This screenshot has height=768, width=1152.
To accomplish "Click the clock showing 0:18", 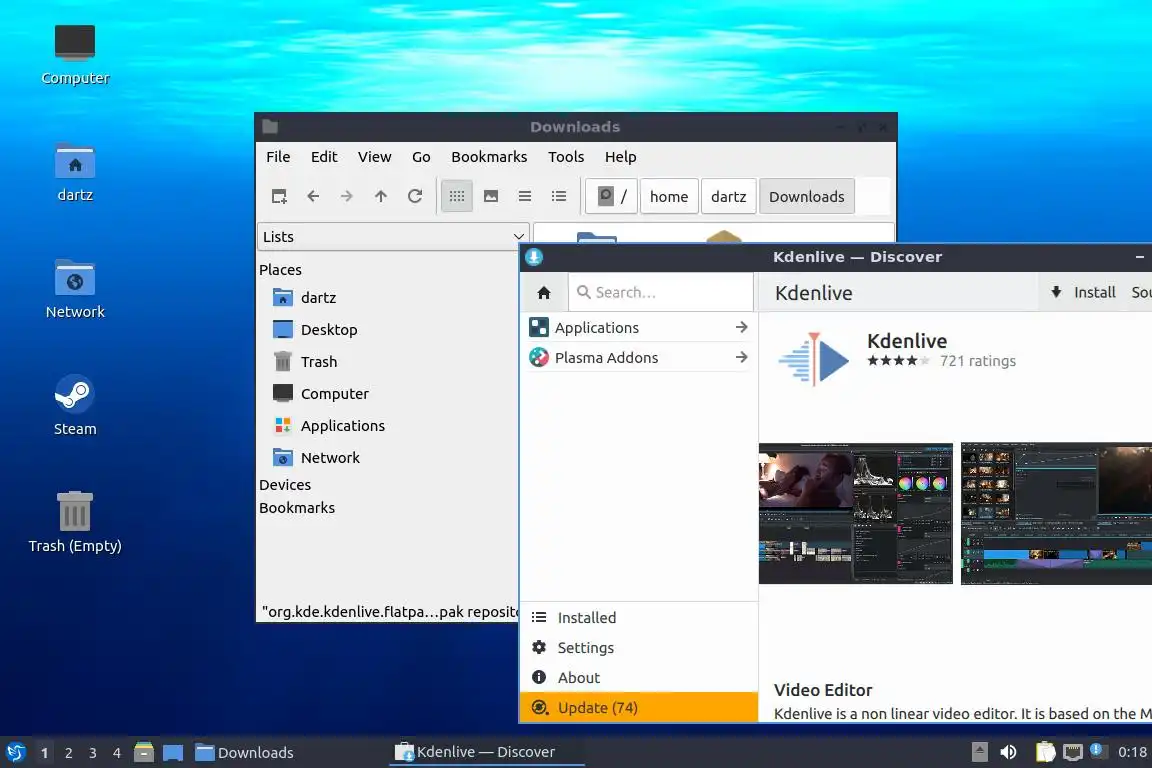I will [x=1132, y=752].
